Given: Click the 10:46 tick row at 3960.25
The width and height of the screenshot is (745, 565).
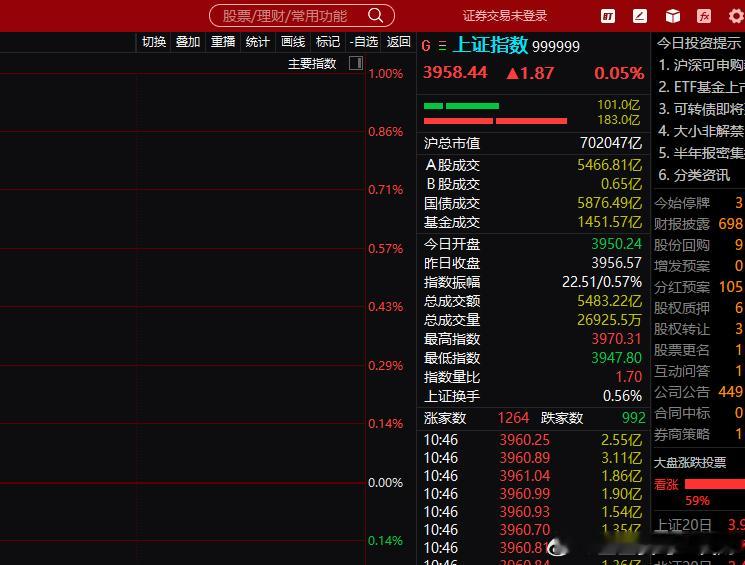Looking at the screenshot, I should pos(533,440).
